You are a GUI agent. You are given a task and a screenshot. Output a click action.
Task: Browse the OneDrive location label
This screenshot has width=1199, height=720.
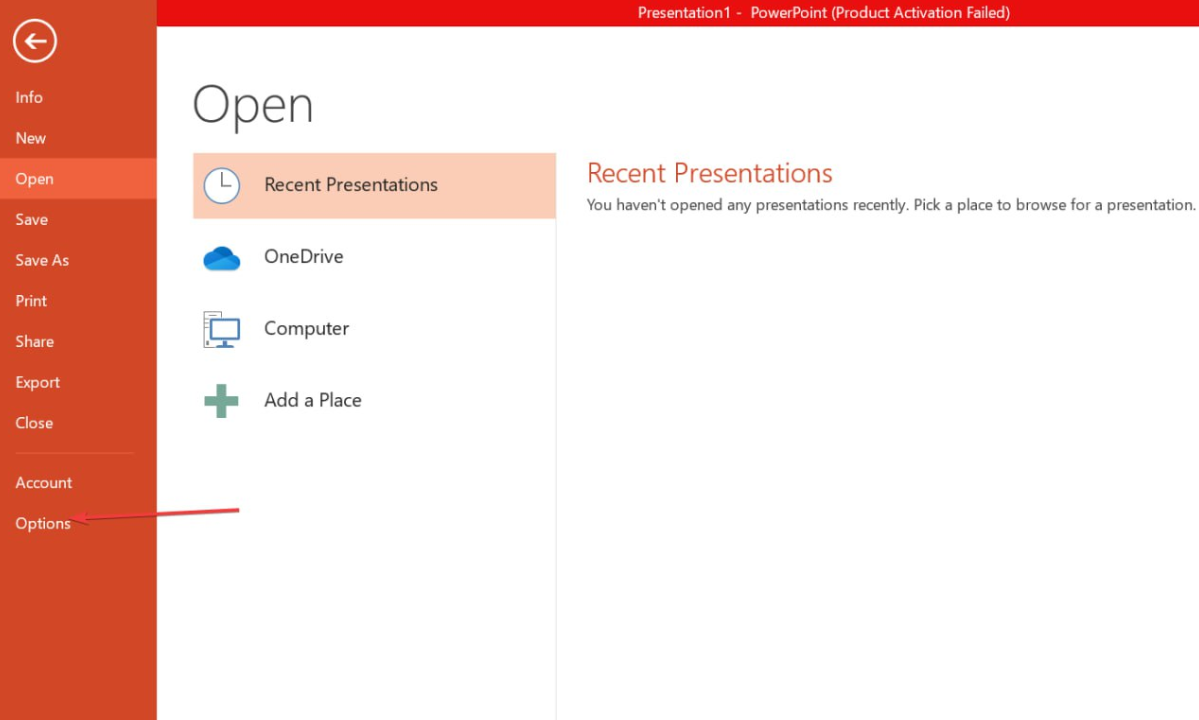click(304, 257)
